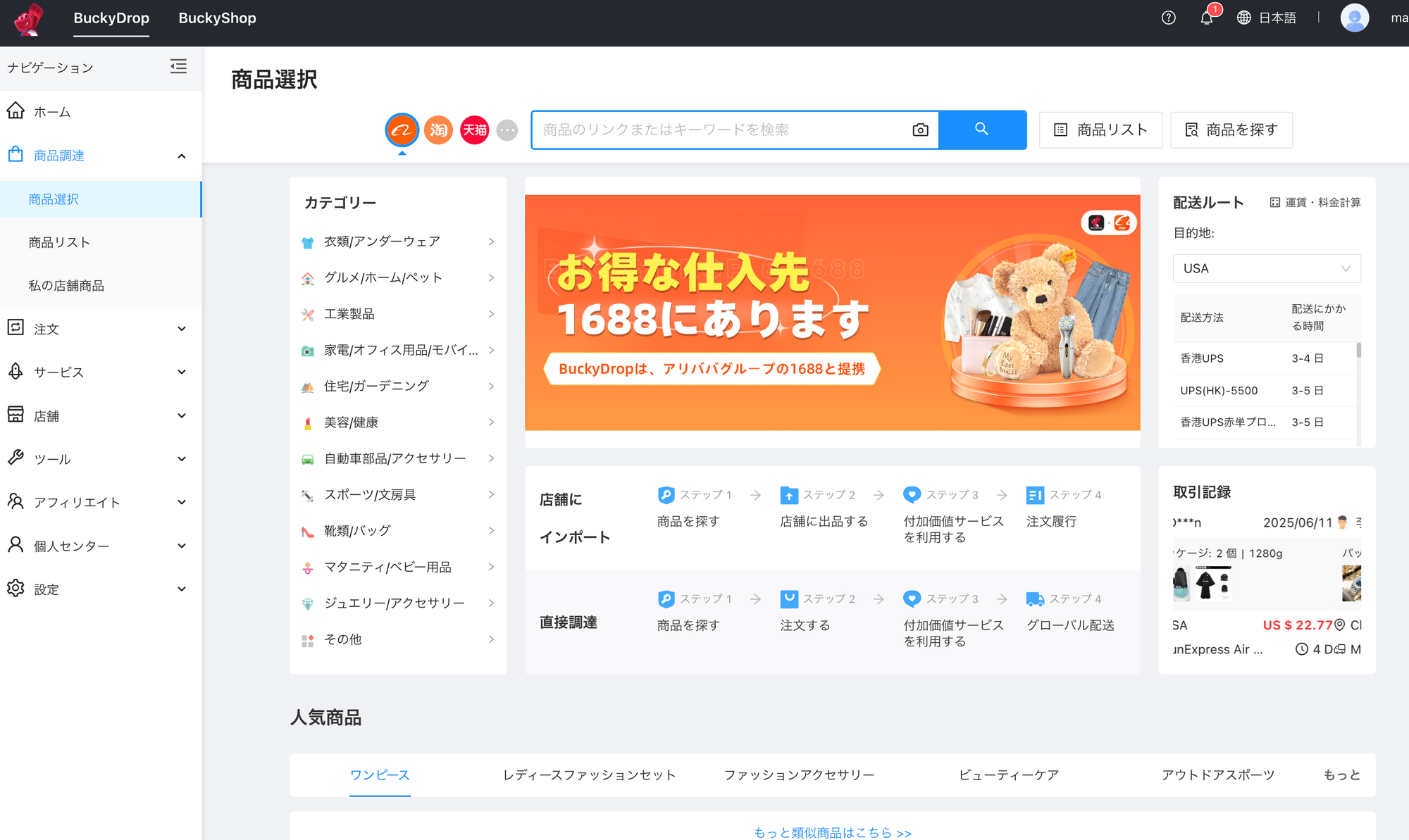Select the ファッションアクセサリー tab

point(800,775)
